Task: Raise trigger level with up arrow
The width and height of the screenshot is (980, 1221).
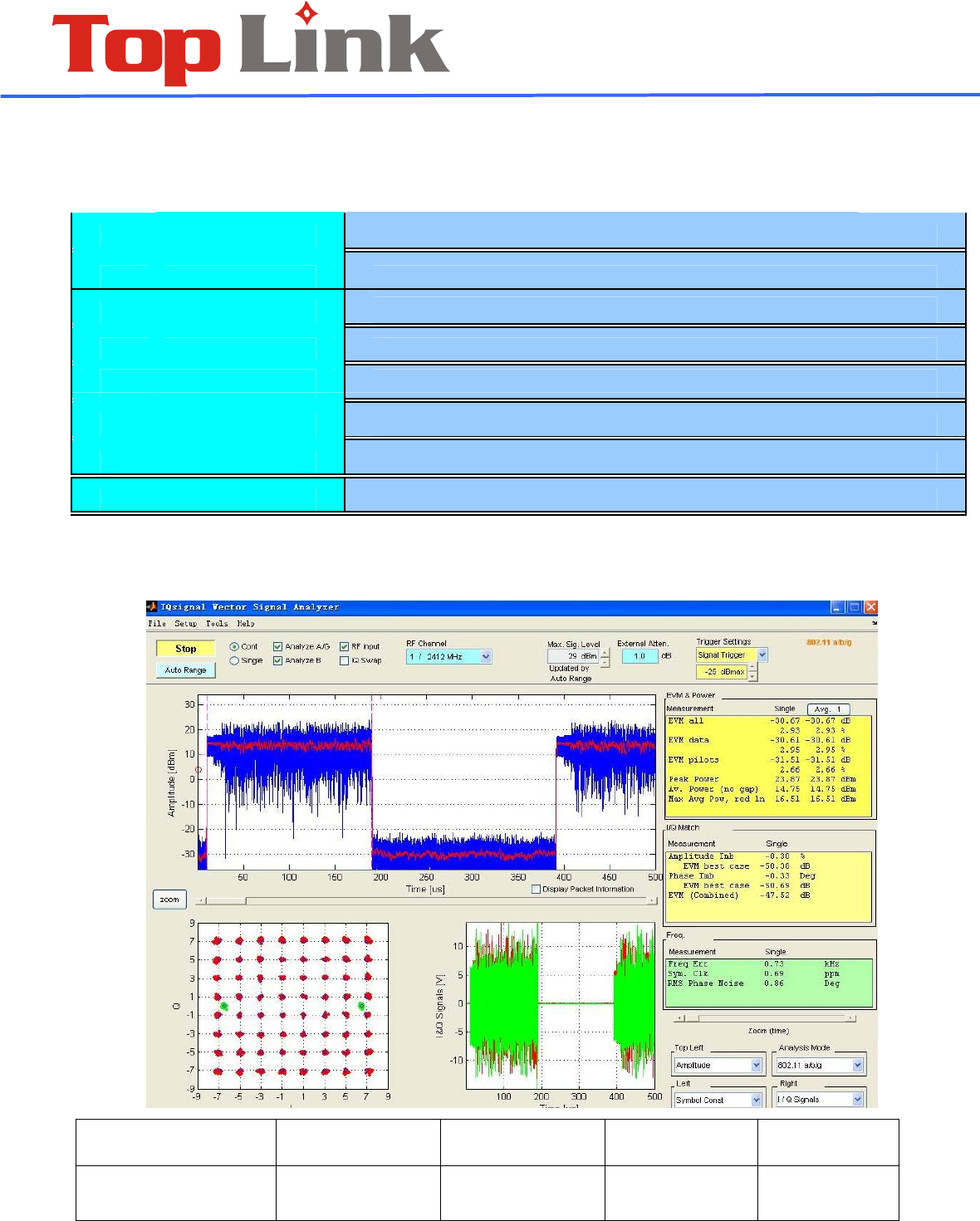Action: [752, 668]
